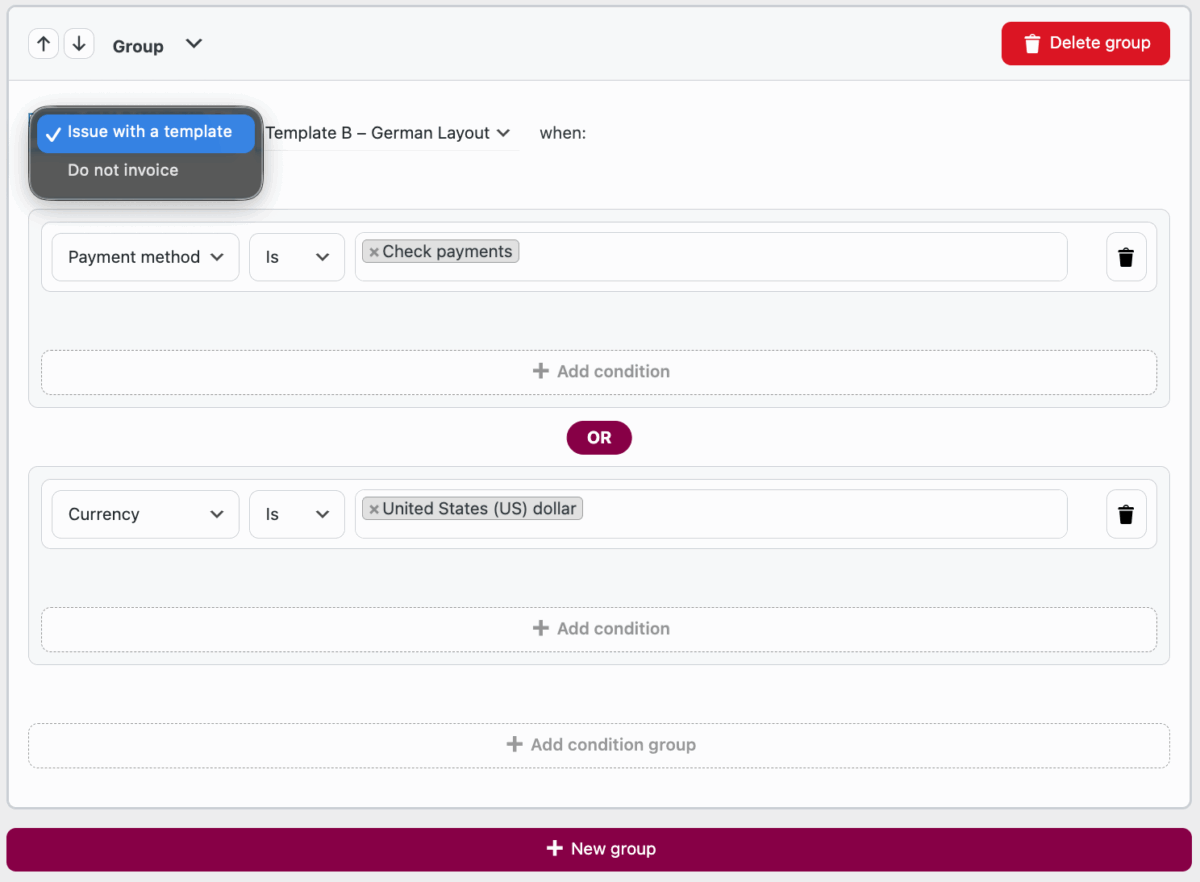Delete the Payment method condition row

1126,257
